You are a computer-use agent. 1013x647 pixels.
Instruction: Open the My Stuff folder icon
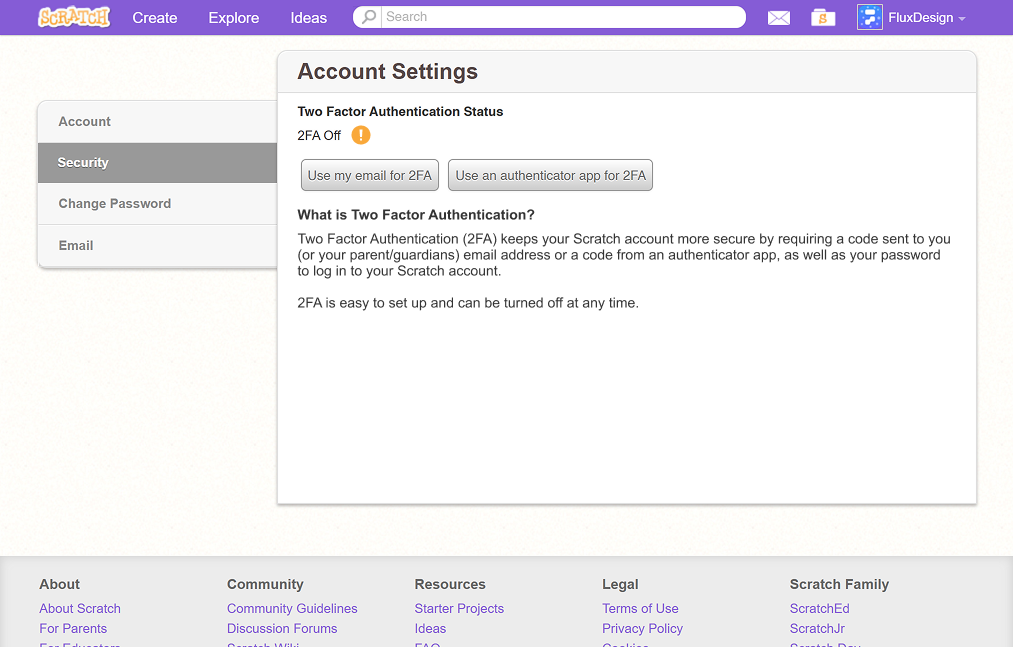823,17
